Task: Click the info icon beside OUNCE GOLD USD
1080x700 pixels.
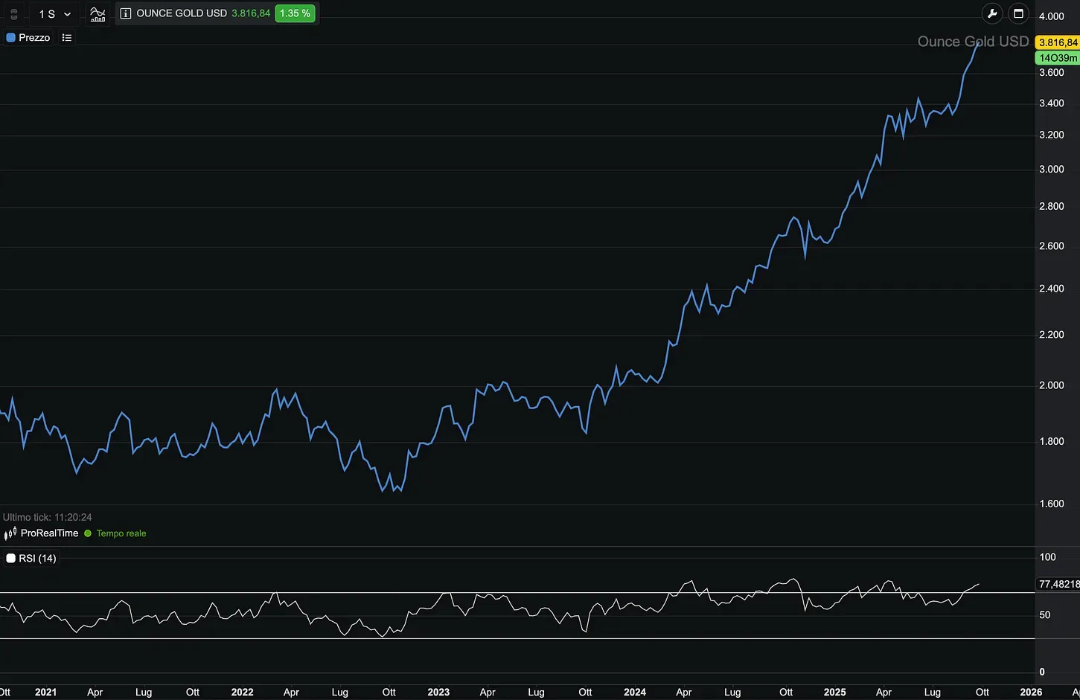Action: coord(125,14)
